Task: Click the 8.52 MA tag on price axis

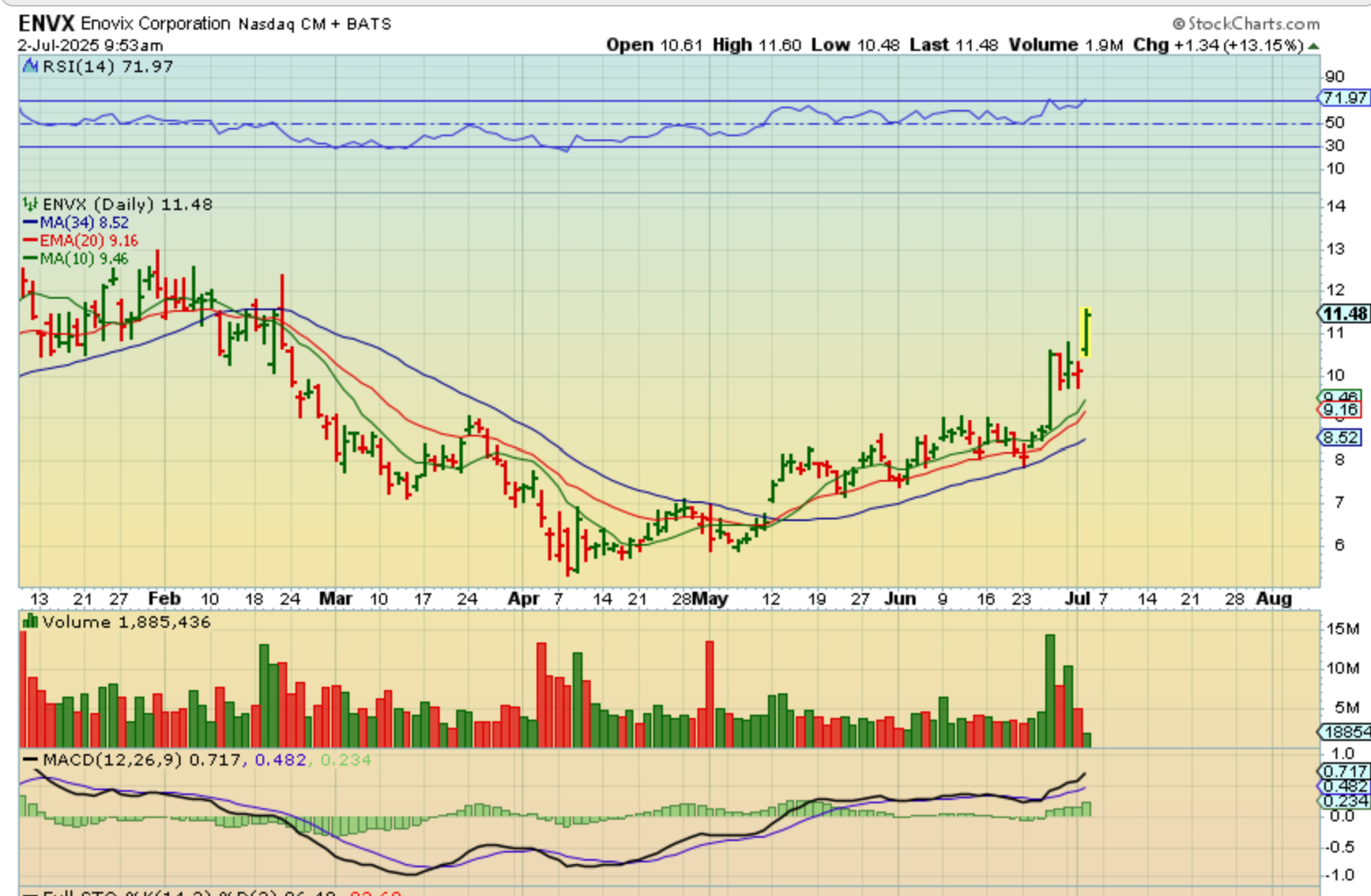Action: tap(1341, 437)
